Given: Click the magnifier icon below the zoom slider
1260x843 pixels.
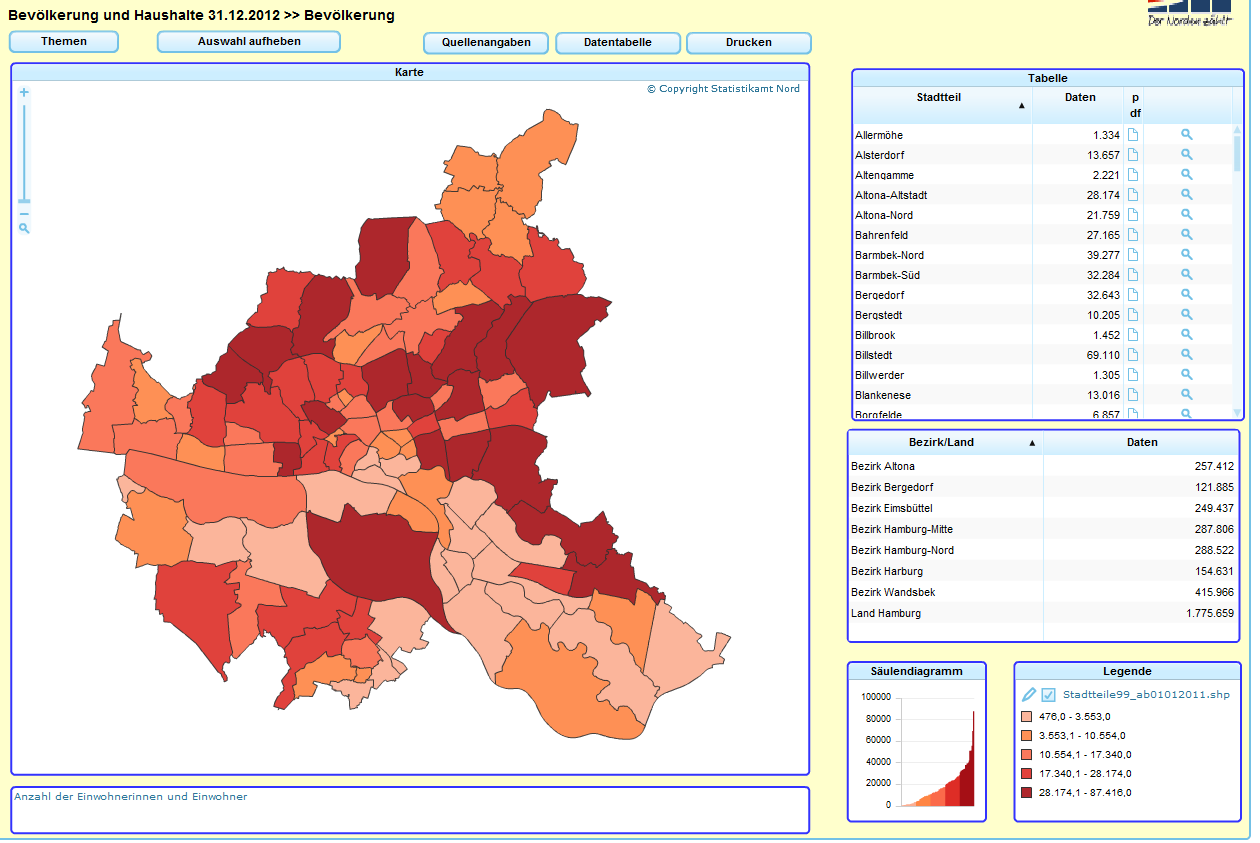Looking at the screenshot, I should [24, 229].
